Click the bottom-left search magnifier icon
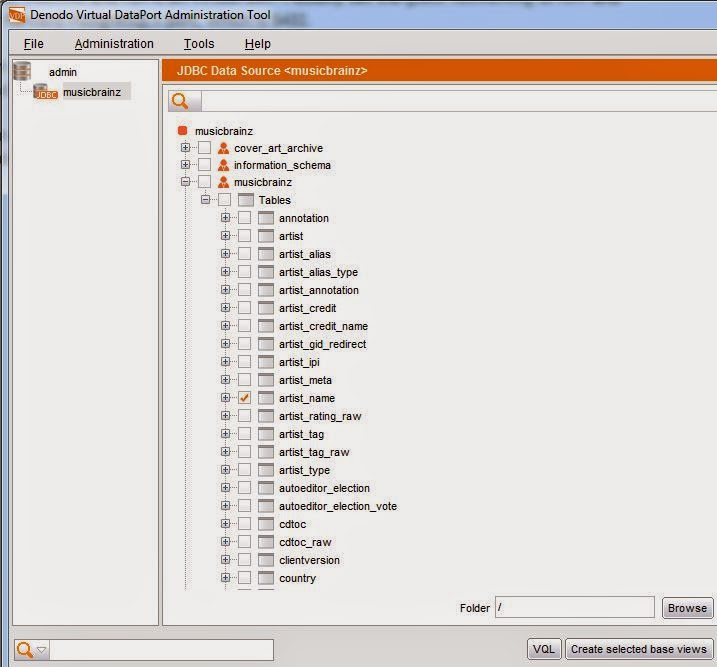This screenshot has width=717, height=667. pos(24,649)
